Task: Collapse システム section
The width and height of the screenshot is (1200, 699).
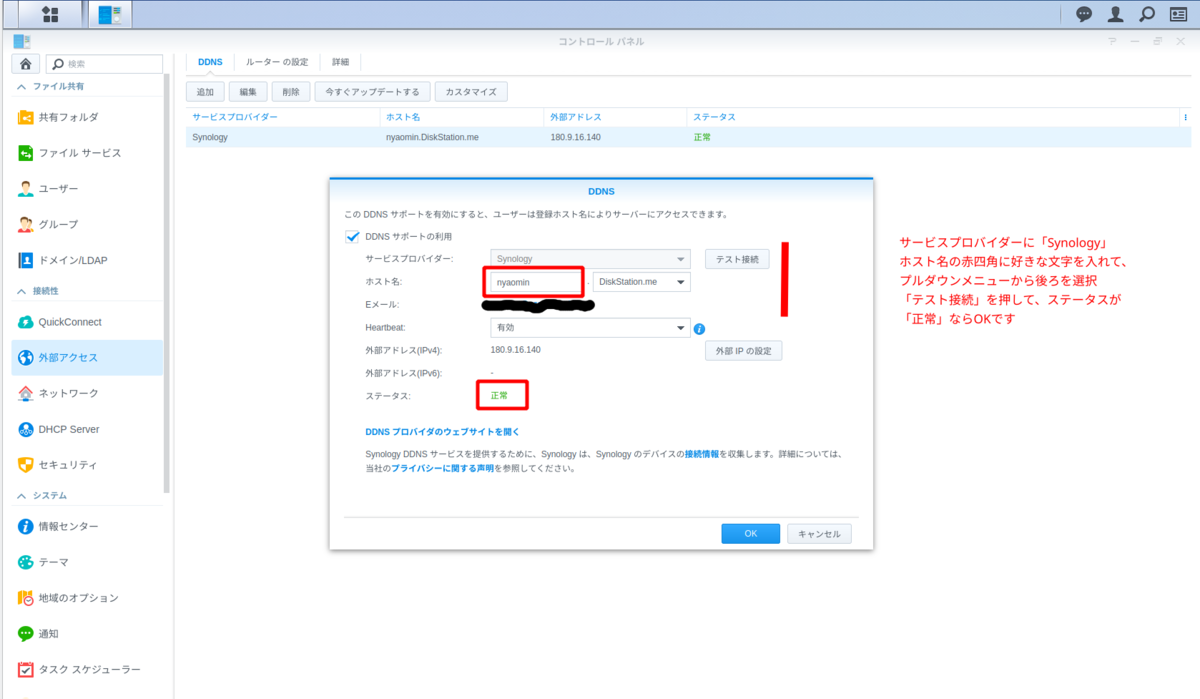Action: 22,496
